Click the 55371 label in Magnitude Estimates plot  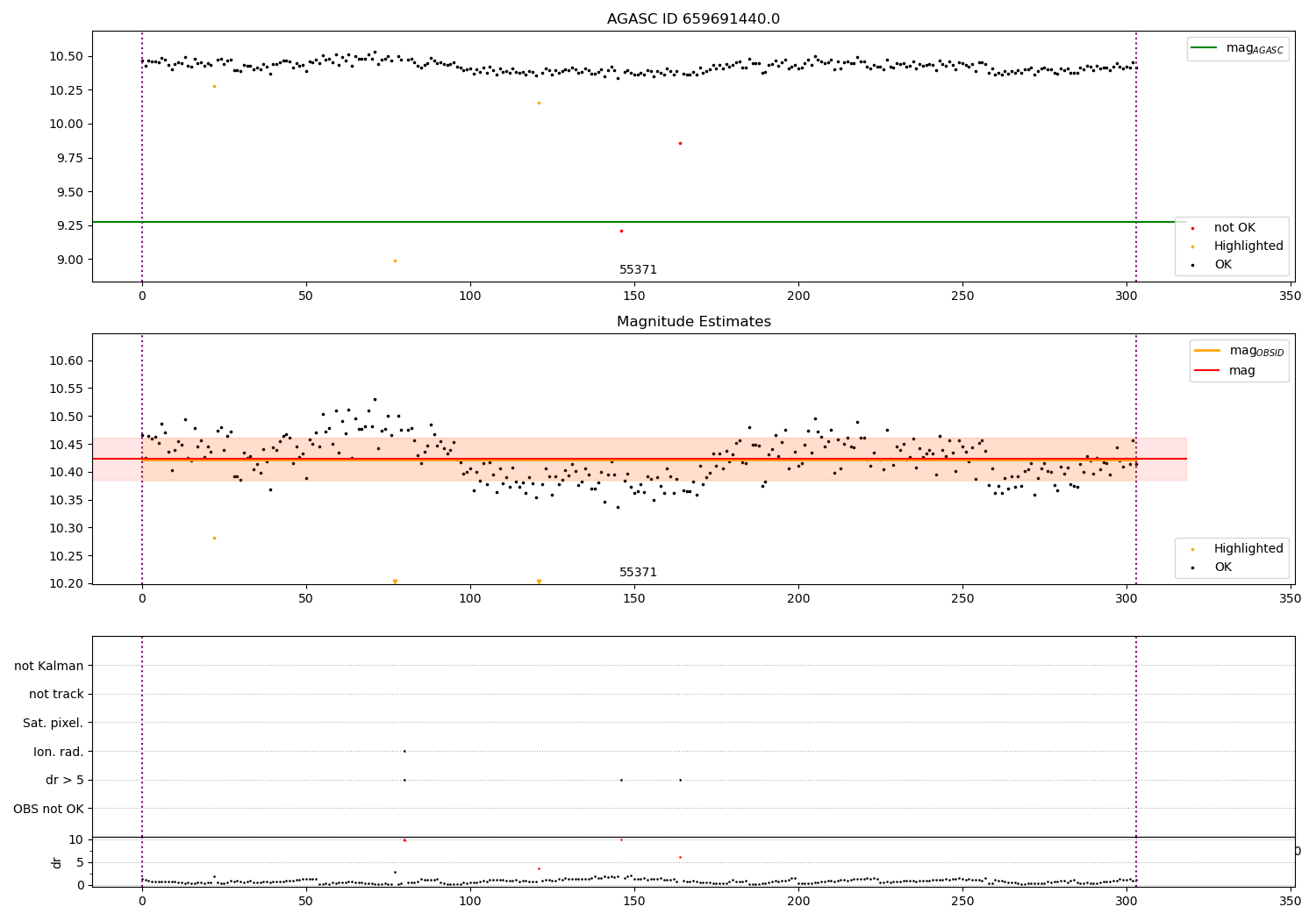click(x=639, y=573)
